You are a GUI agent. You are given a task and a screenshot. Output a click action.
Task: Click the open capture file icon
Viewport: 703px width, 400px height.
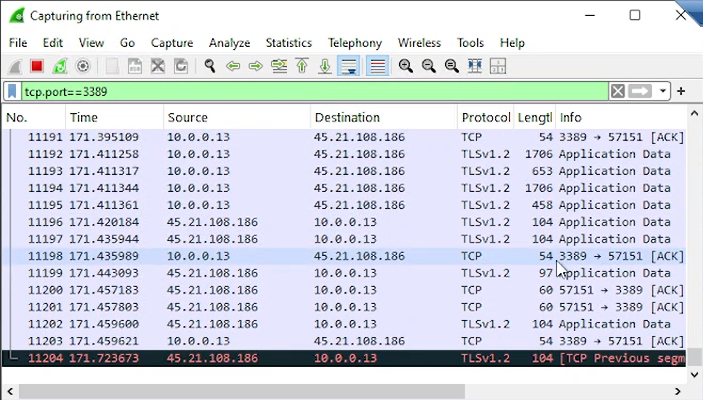112,66
